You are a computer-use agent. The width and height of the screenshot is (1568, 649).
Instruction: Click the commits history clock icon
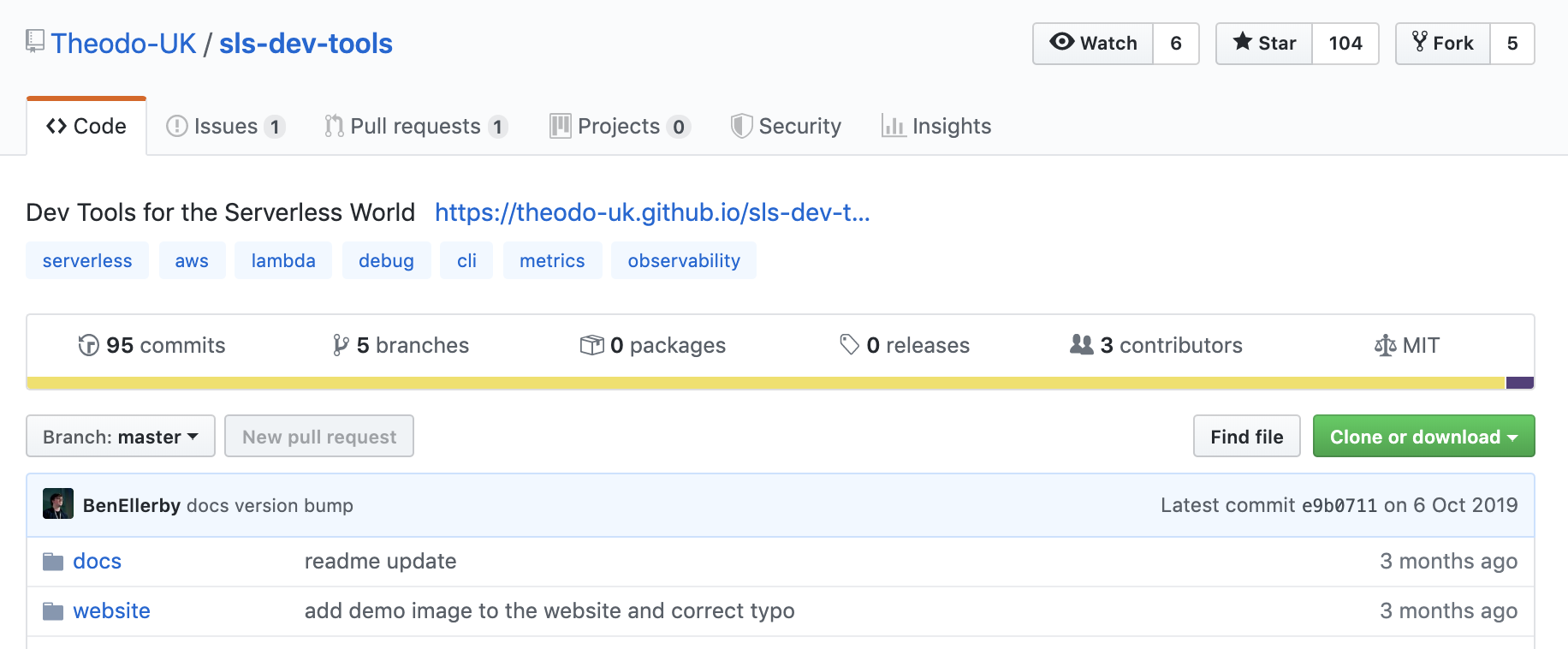coord(88,345)
